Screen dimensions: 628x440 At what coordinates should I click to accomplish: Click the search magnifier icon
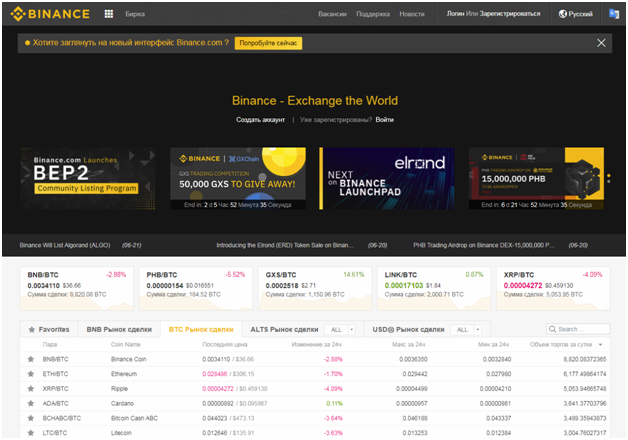point(552,329)
